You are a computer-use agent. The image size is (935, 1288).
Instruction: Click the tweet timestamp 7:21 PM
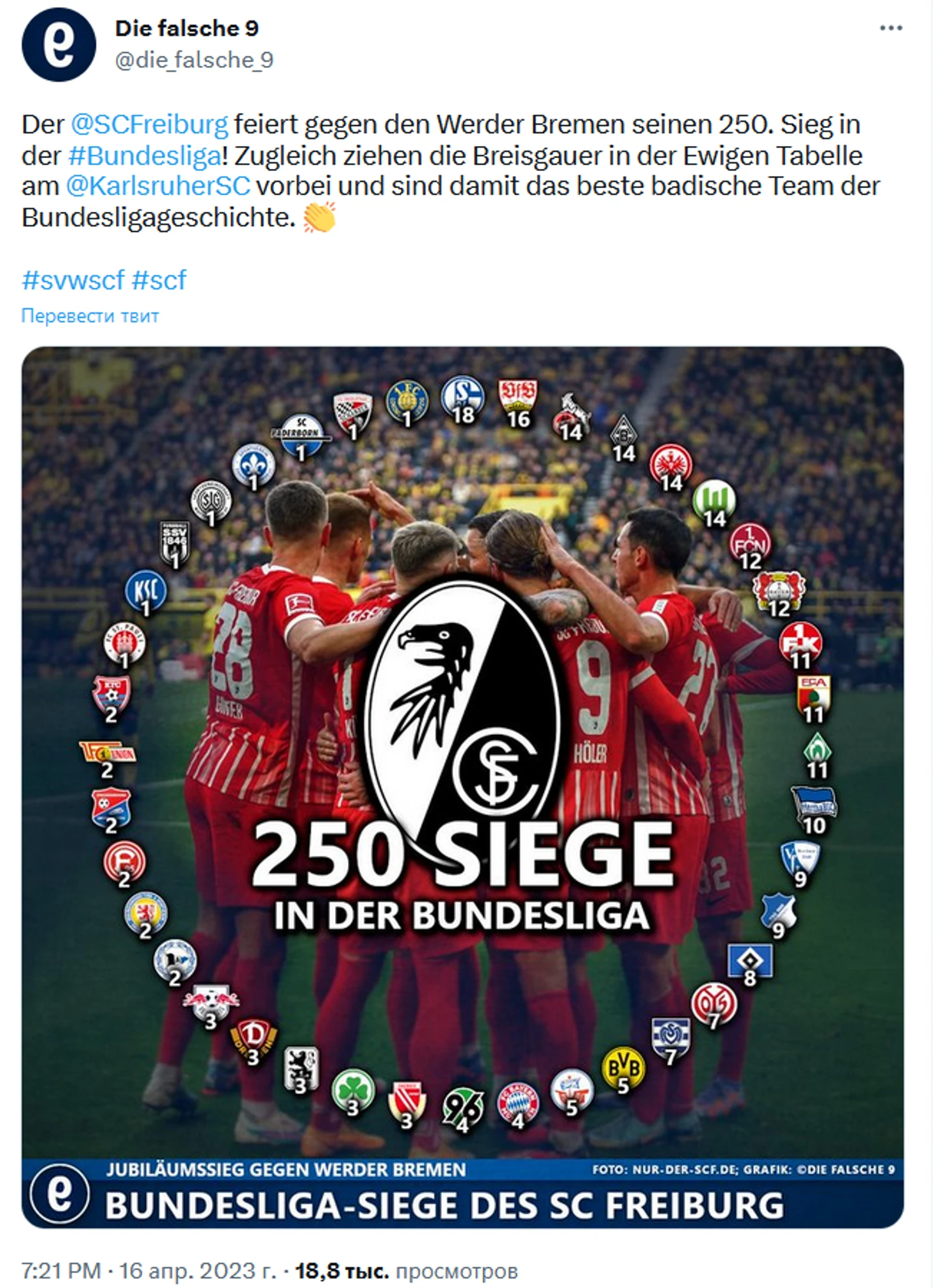click(61, 1269)
